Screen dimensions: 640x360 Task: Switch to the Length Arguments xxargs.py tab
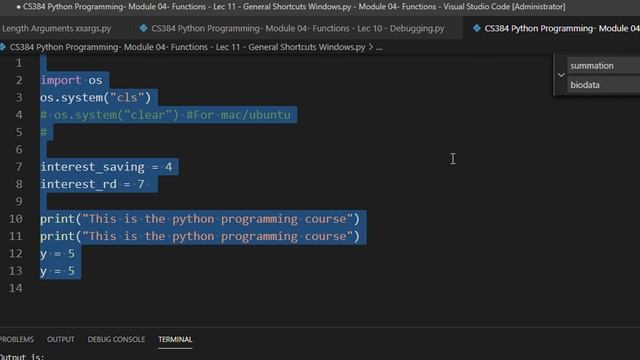pos(56,28)
